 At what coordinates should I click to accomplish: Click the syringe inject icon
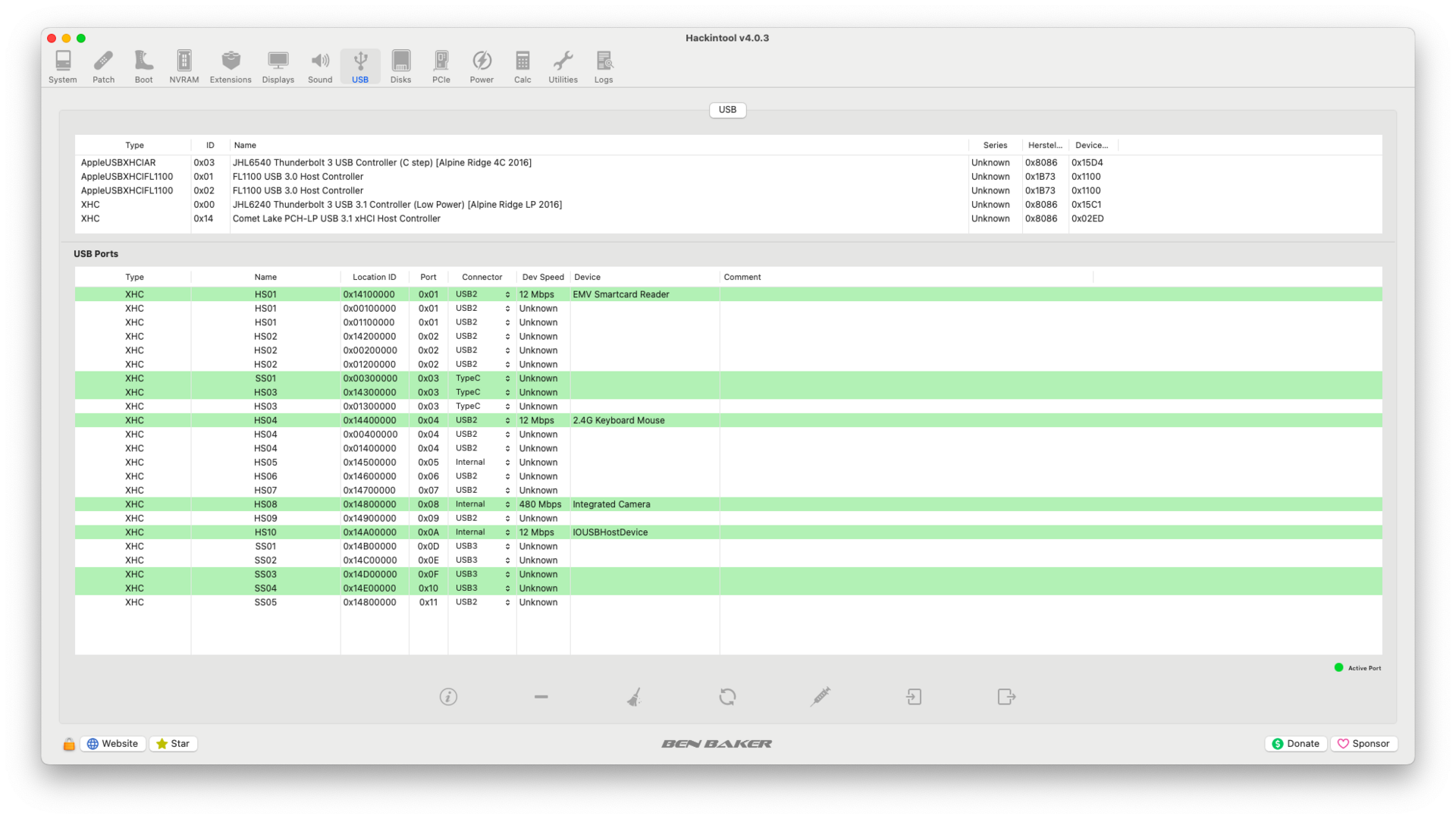click(820, 696)
